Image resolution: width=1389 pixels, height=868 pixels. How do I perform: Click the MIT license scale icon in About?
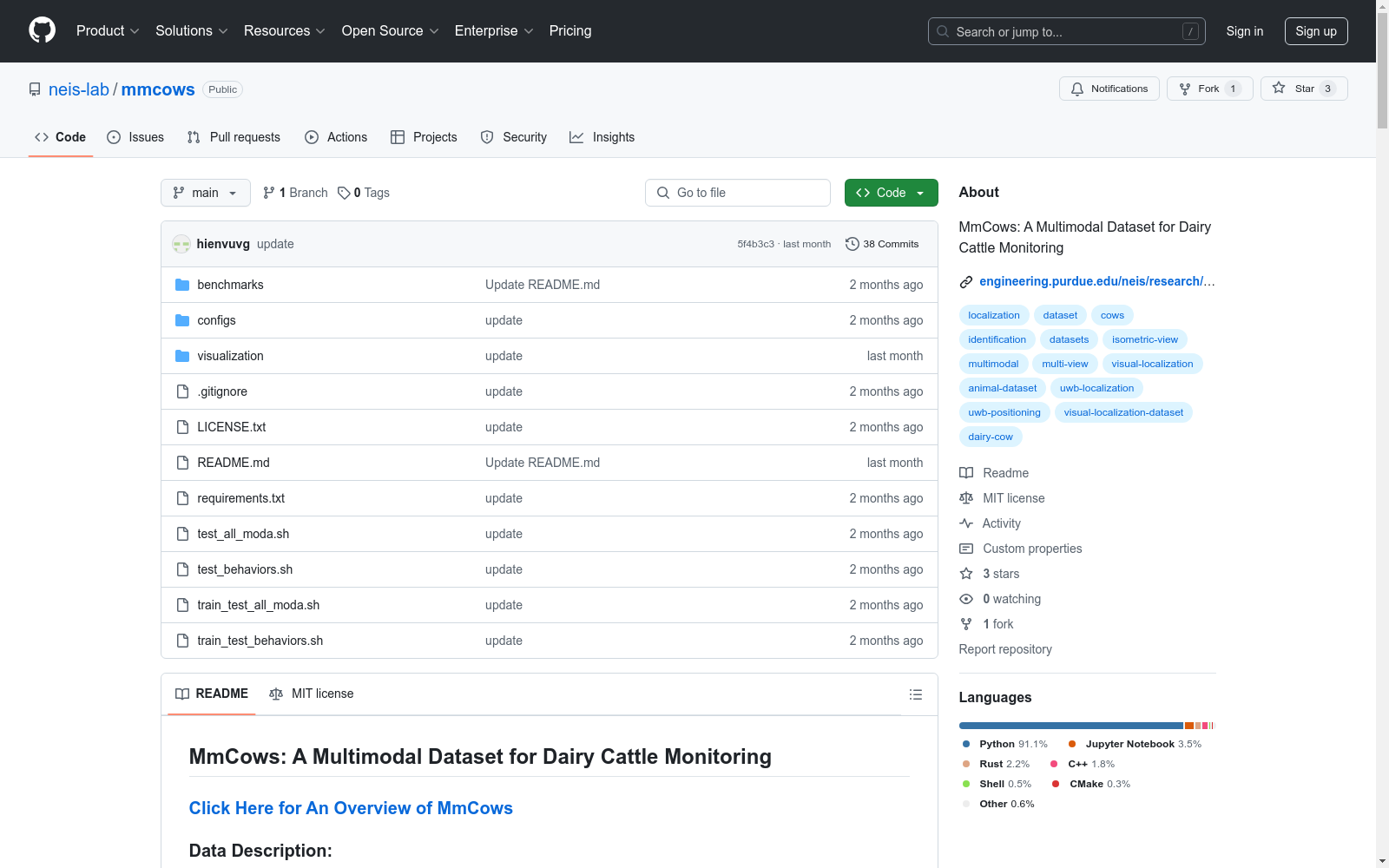(x=966, y=498)
